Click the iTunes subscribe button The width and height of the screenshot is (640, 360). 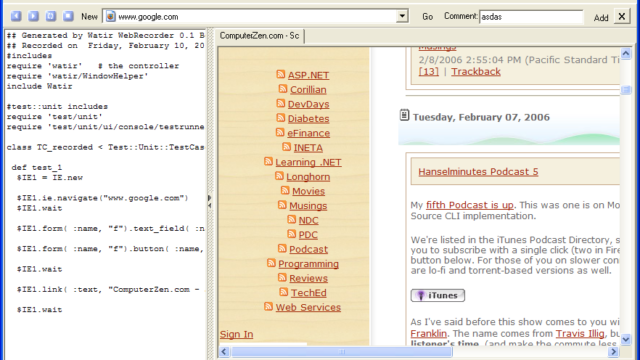click(x=438, y=296)
